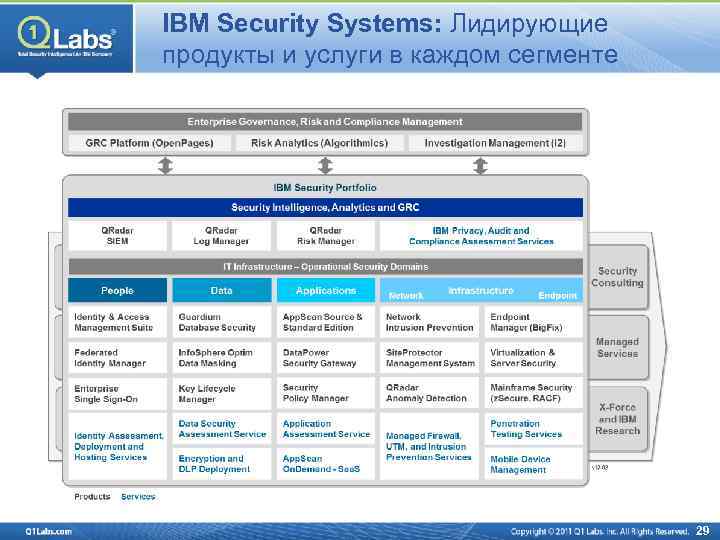Select InfoSphere Optim Data Masking
The image size is (720, 540).
coord(222,358)
